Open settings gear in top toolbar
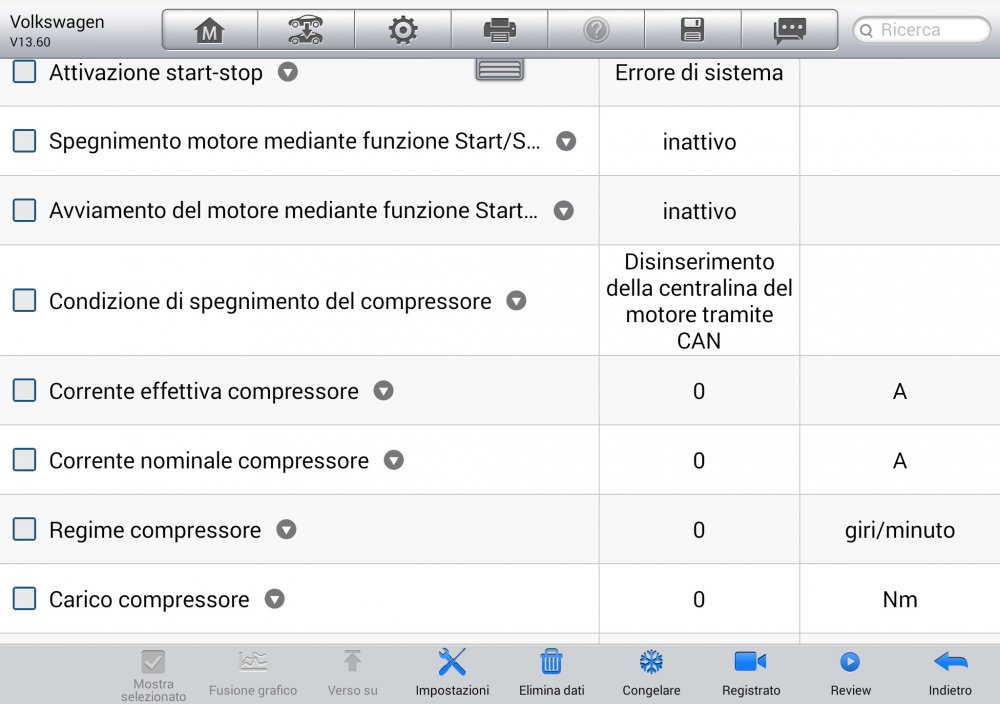 point(402,30)
